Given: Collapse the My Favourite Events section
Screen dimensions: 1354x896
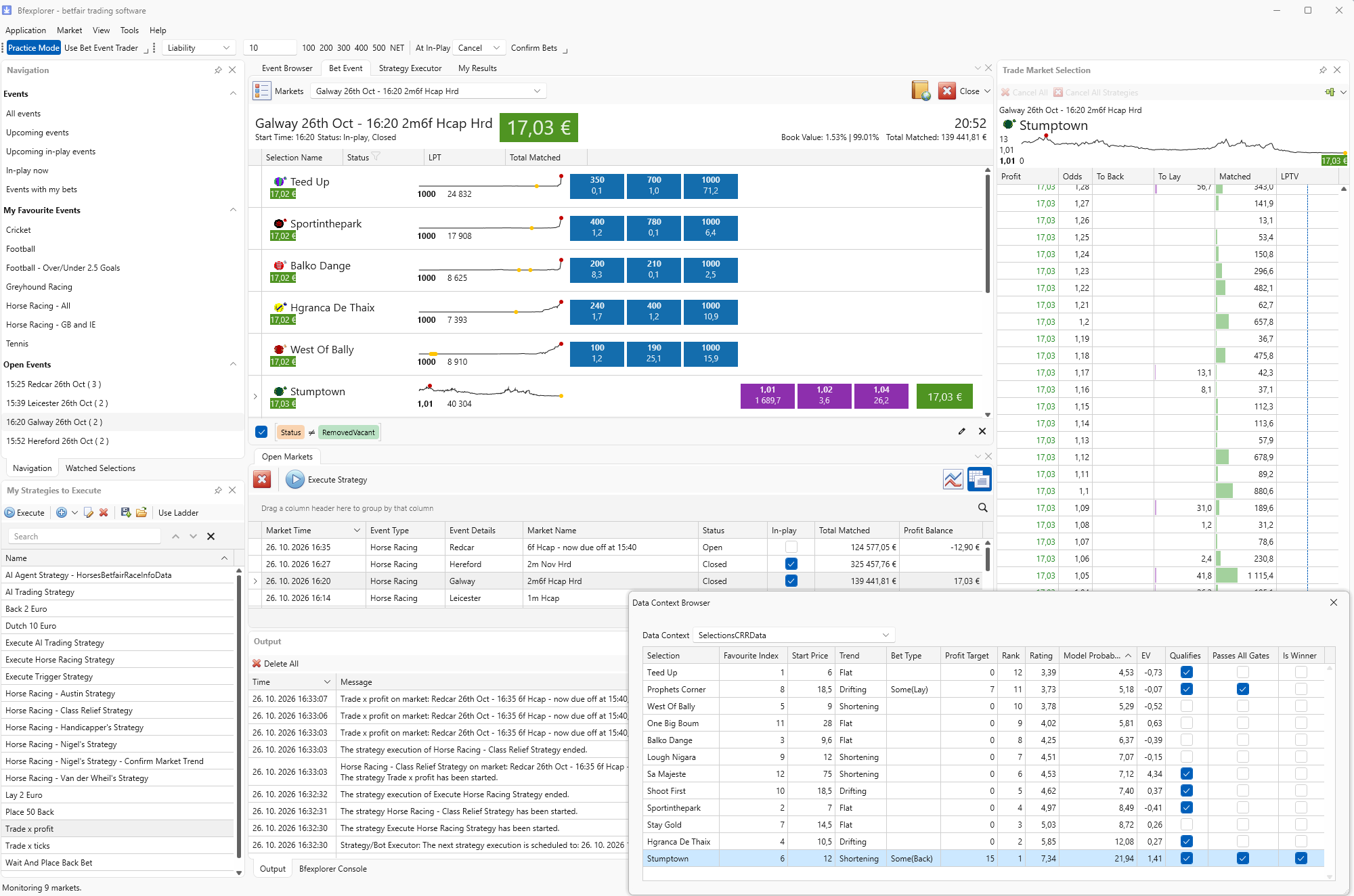Looking at the screenshot, I should click(233, 210).
